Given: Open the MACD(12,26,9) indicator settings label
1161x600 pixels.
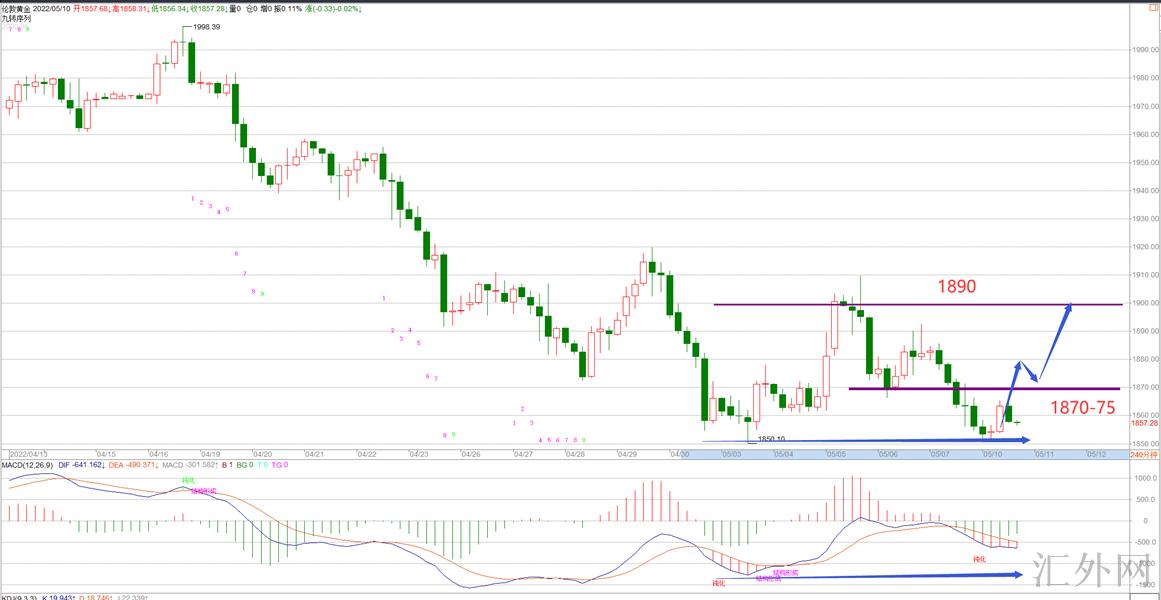Looking at the screenshot, I should point(29,465).
